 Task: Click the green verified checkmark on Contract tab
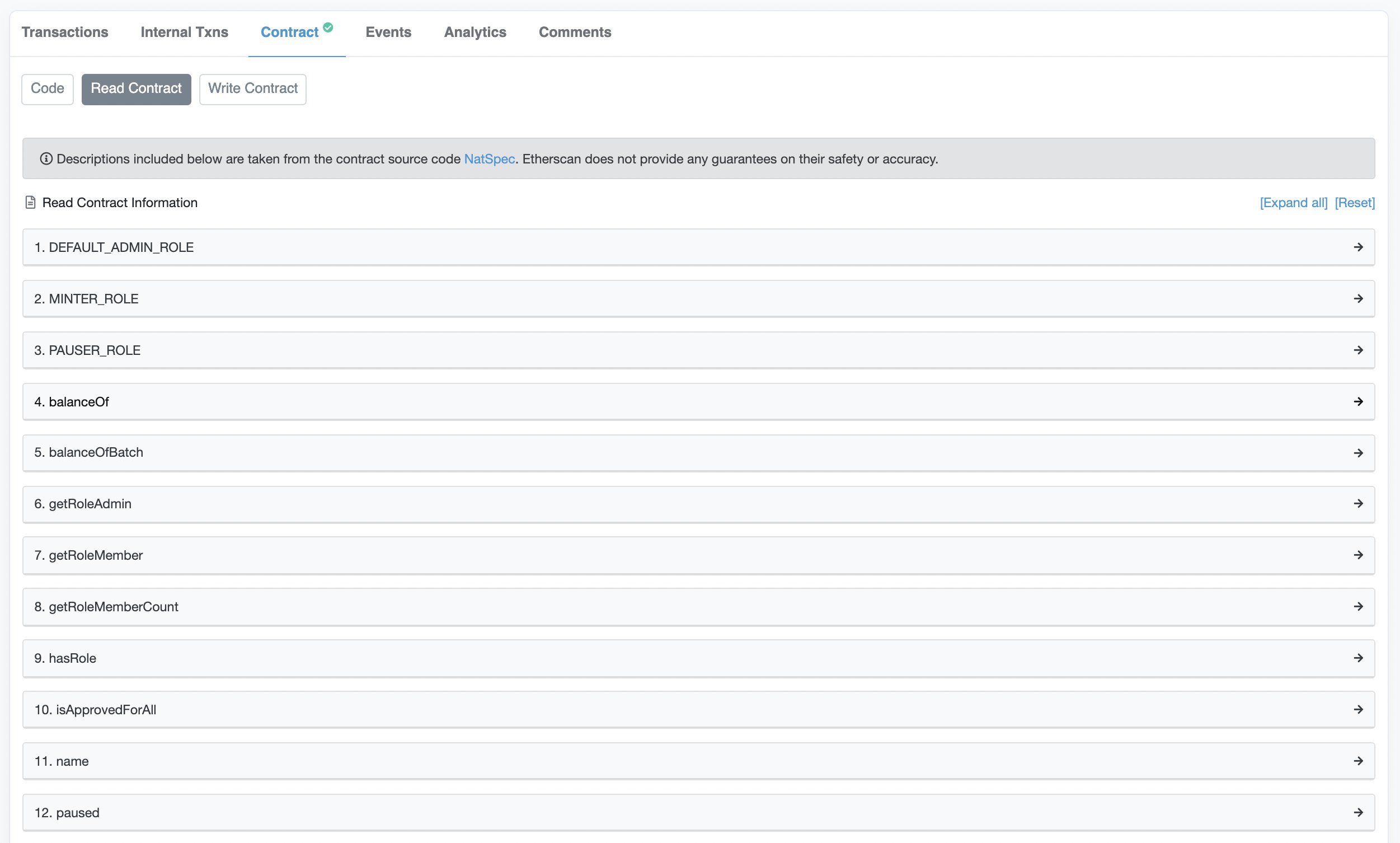pyautogui.click(x=328, y=27)
